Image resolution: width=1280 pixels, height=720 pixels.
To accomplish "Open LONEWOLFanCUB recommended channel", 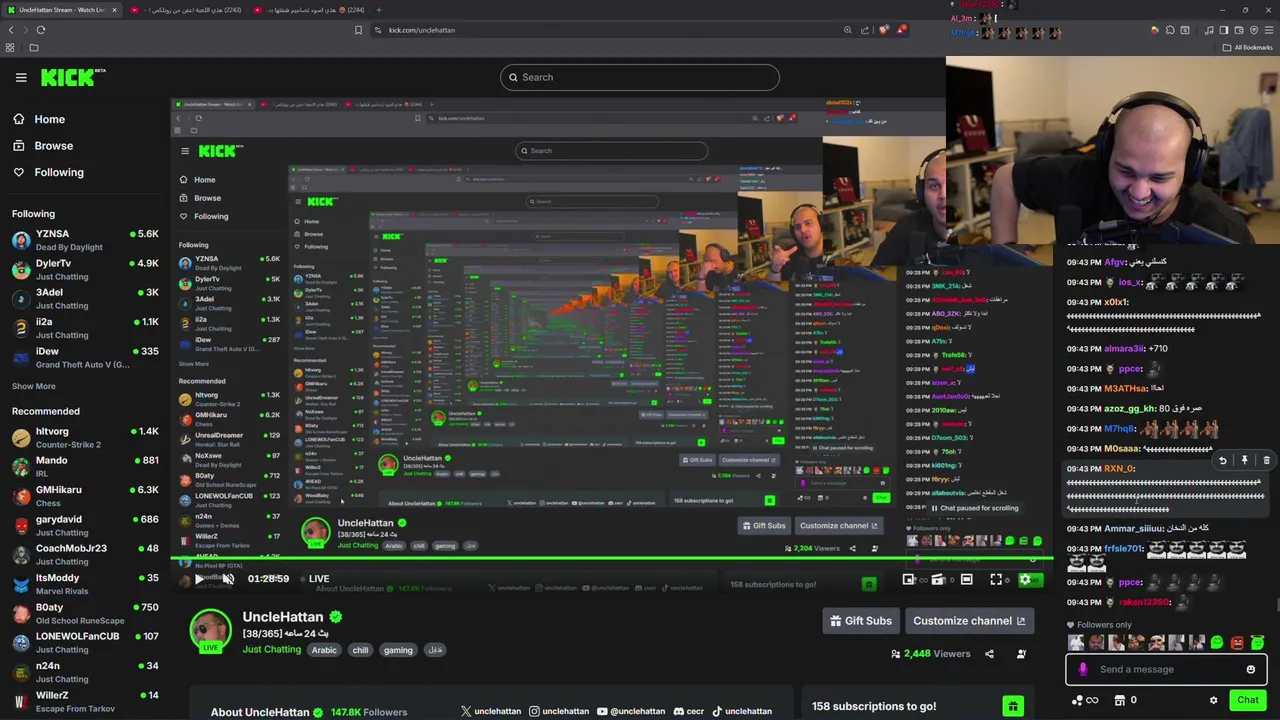I will 85,642.
